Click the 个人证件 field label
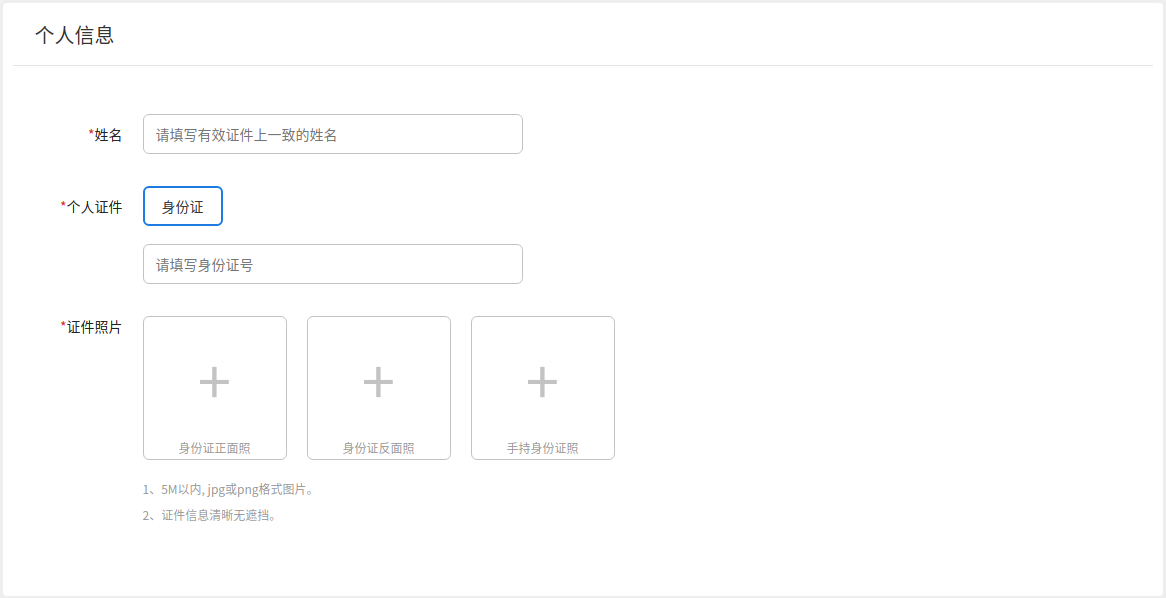Image resolution: width=1166 pixels, height=598 pixels. [x=94, y=207]
